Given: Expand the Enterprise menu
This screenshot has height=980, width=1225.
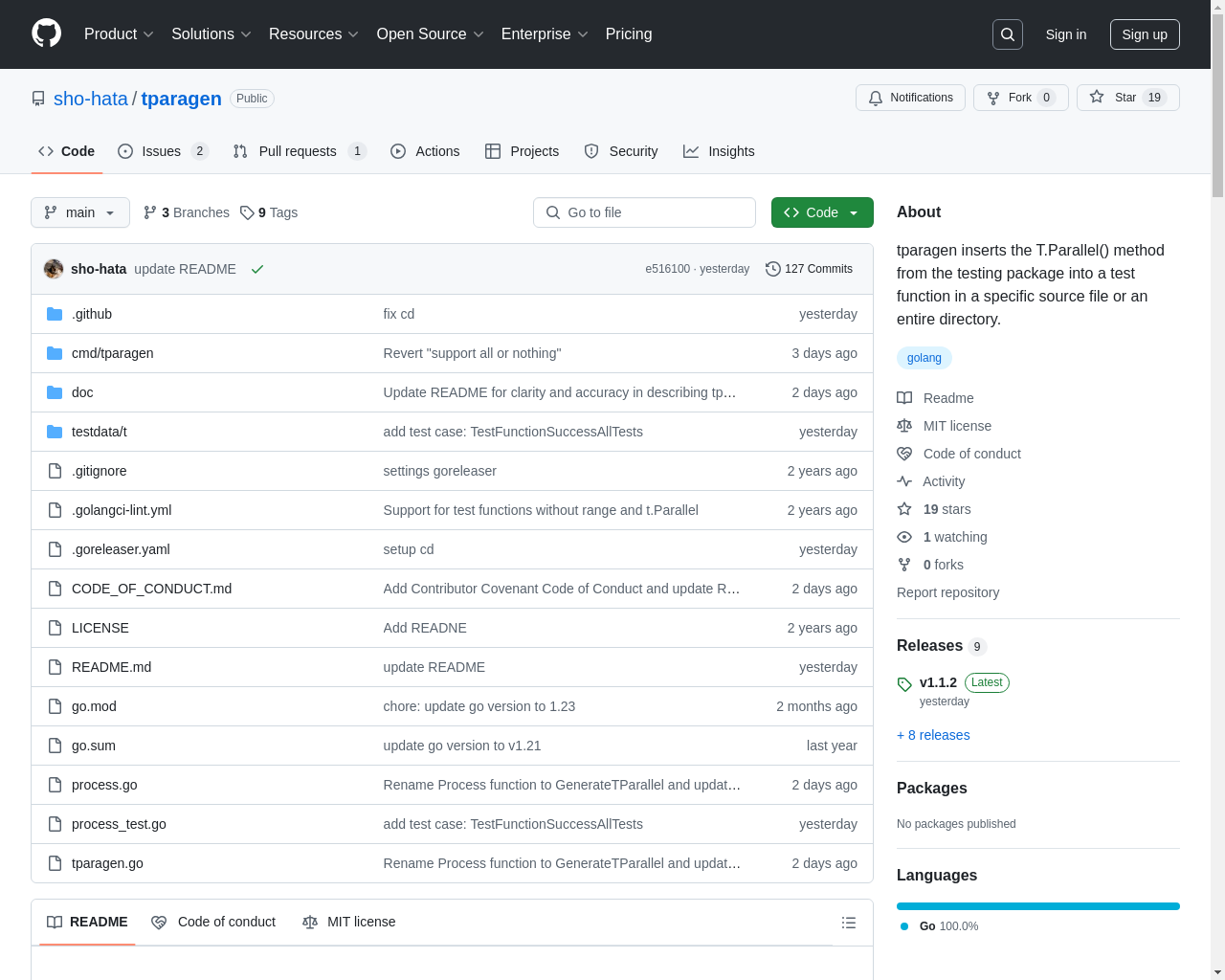Looking at the screenshot, I should pyautogui.click(x=545, y=34).
